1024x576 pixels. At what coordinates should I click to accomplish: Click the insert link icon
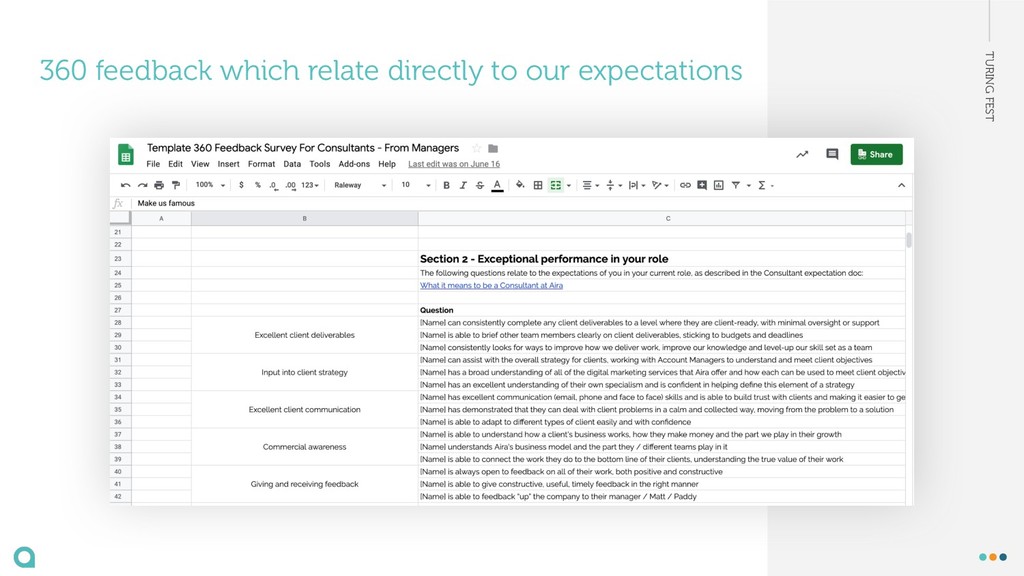click(685, 185)
